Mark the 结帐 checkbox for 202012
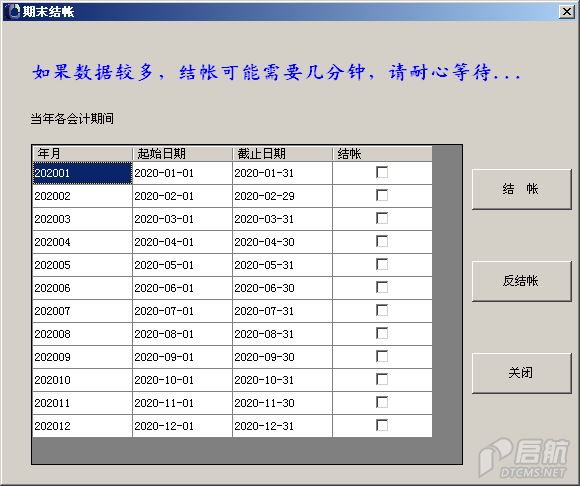The height and width of the screenshot is (486, 580). (382, 425)
